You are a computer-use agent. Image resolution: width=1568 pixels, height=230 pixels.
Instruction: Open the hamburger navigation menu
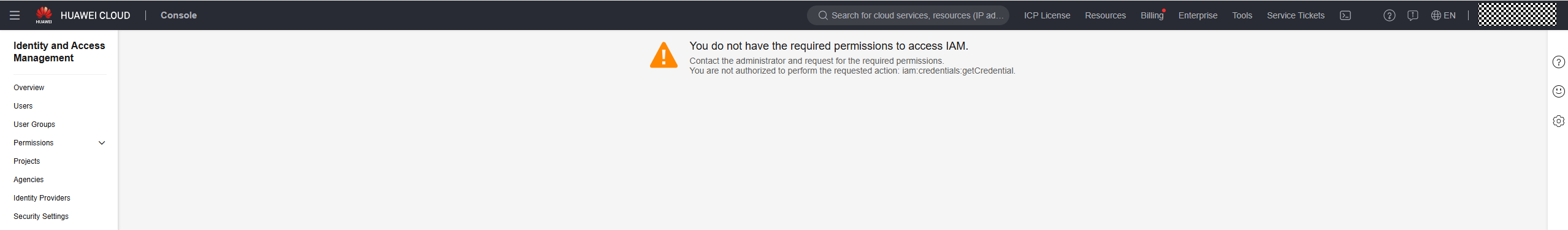point(15,15)
